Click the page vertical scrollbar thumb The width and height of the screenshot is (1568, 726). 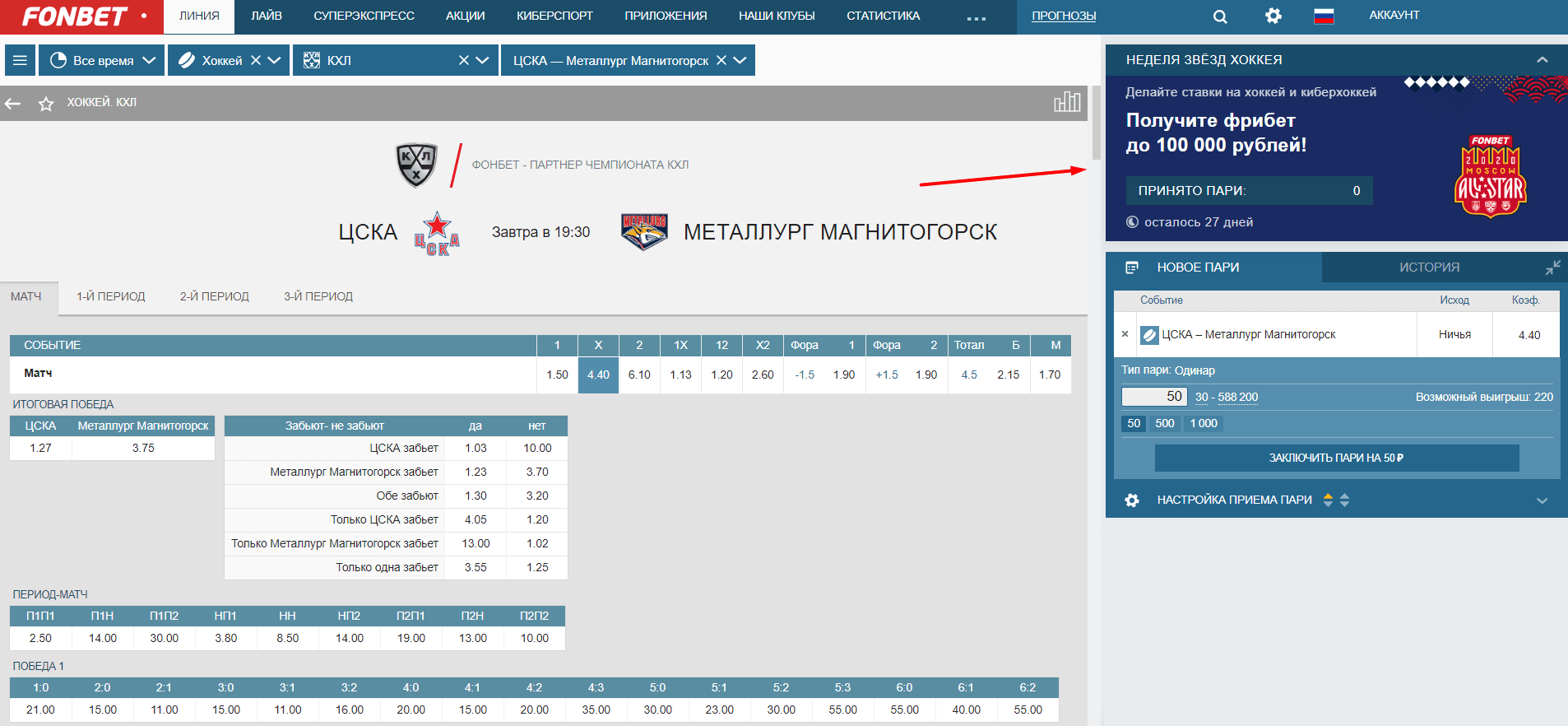click(1096, 122)
